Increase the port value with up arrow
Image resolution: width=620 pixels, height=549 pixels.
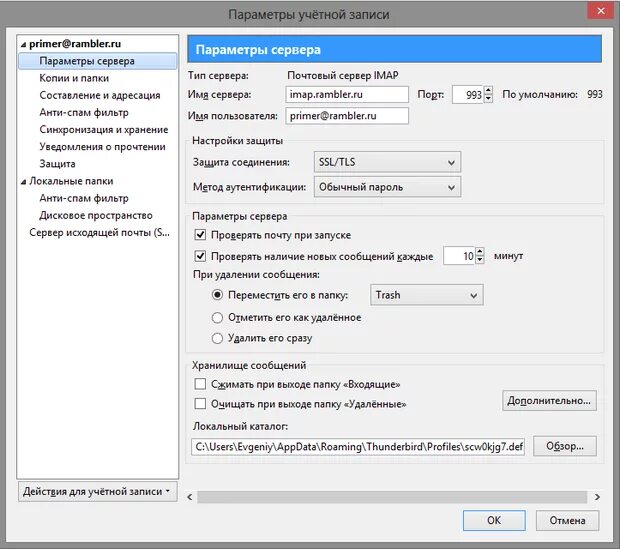[488, 91]
